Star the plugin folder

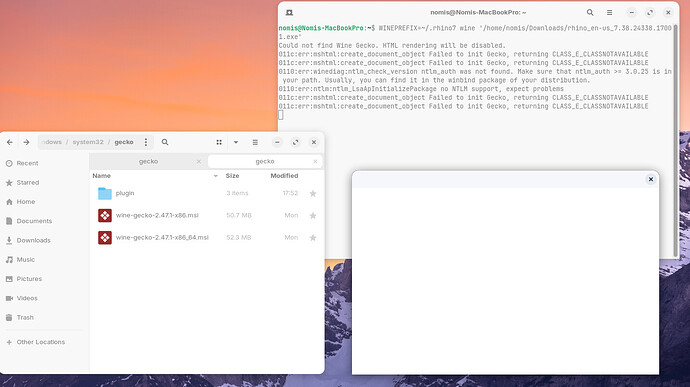pyautogui.click(x=313, y=193)
